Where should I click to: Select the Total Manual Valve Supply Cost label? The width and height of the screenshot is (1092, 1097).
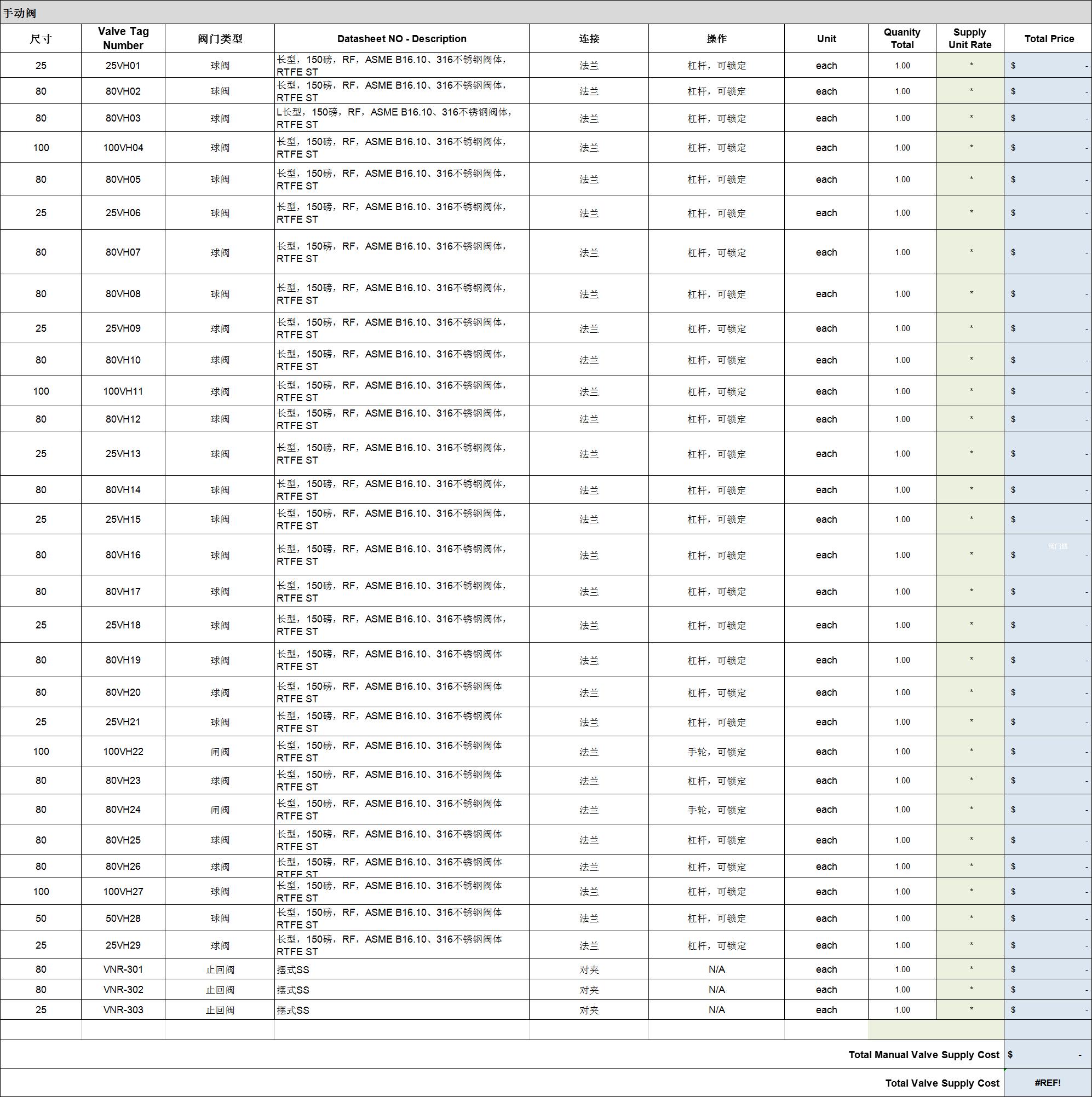pos(923,1054)
